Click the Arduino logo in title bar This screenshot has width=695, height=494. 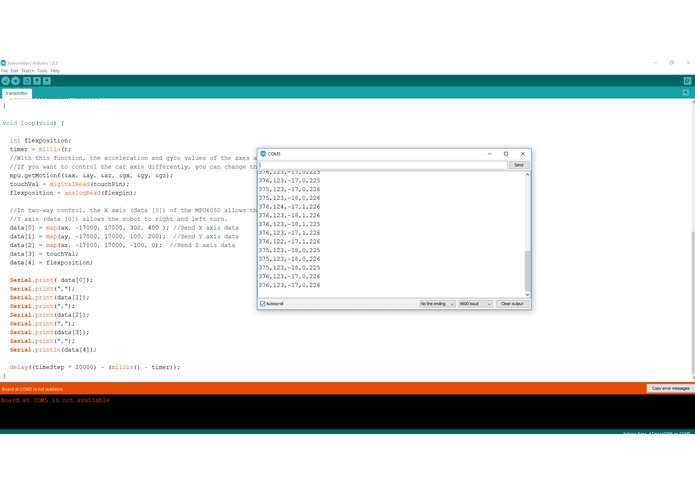(x=4, y=63)
